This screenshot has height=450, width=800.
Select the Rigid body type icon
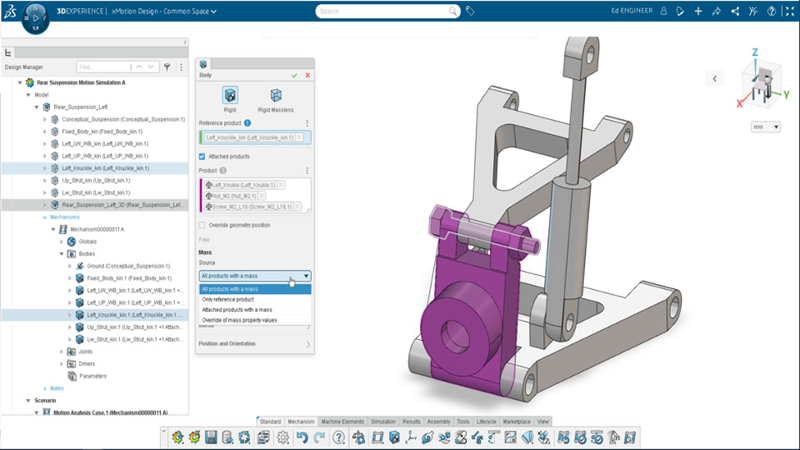tap(230, 96)
